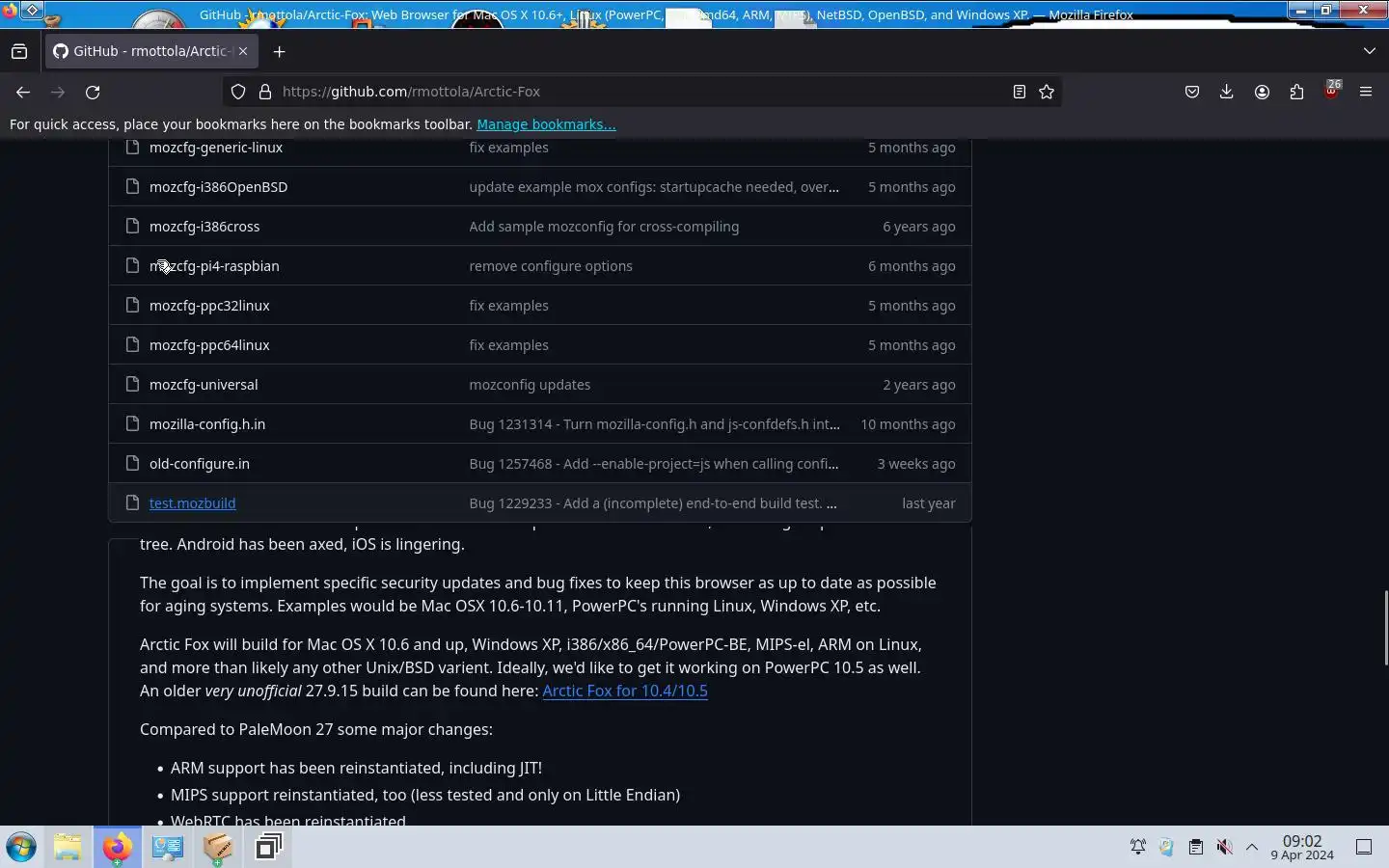
Task: Open the Bug 1229233 commit message
Action: pyautogui.click(x=653, y=503)
